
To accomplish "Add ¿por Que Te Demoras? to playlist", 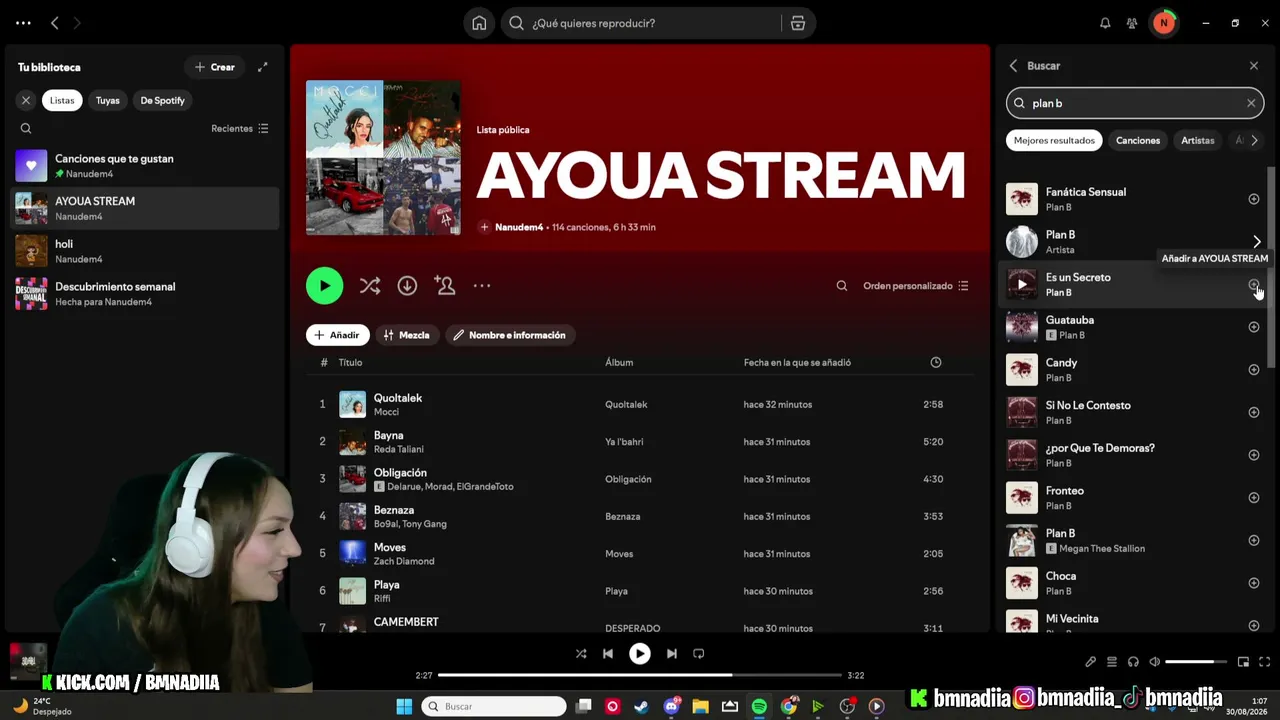I will (x=1254, y=455).
